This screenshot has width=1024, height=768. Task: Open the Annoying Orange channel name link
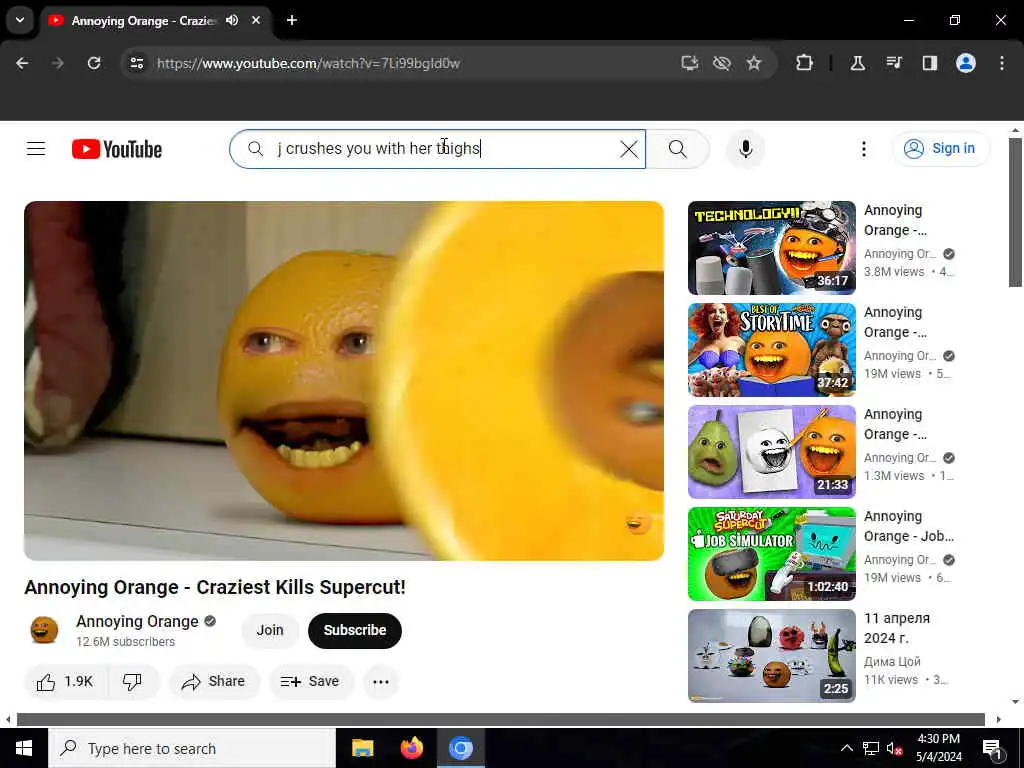pos(137,621)
